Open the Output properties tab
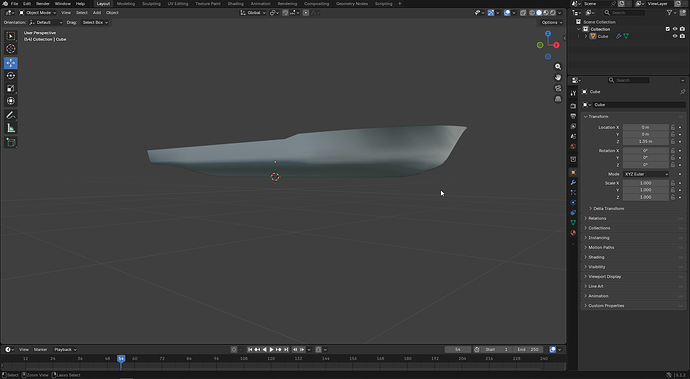This screenshot has height=379, width=690. pyautogui.click(x=573, y=116)
